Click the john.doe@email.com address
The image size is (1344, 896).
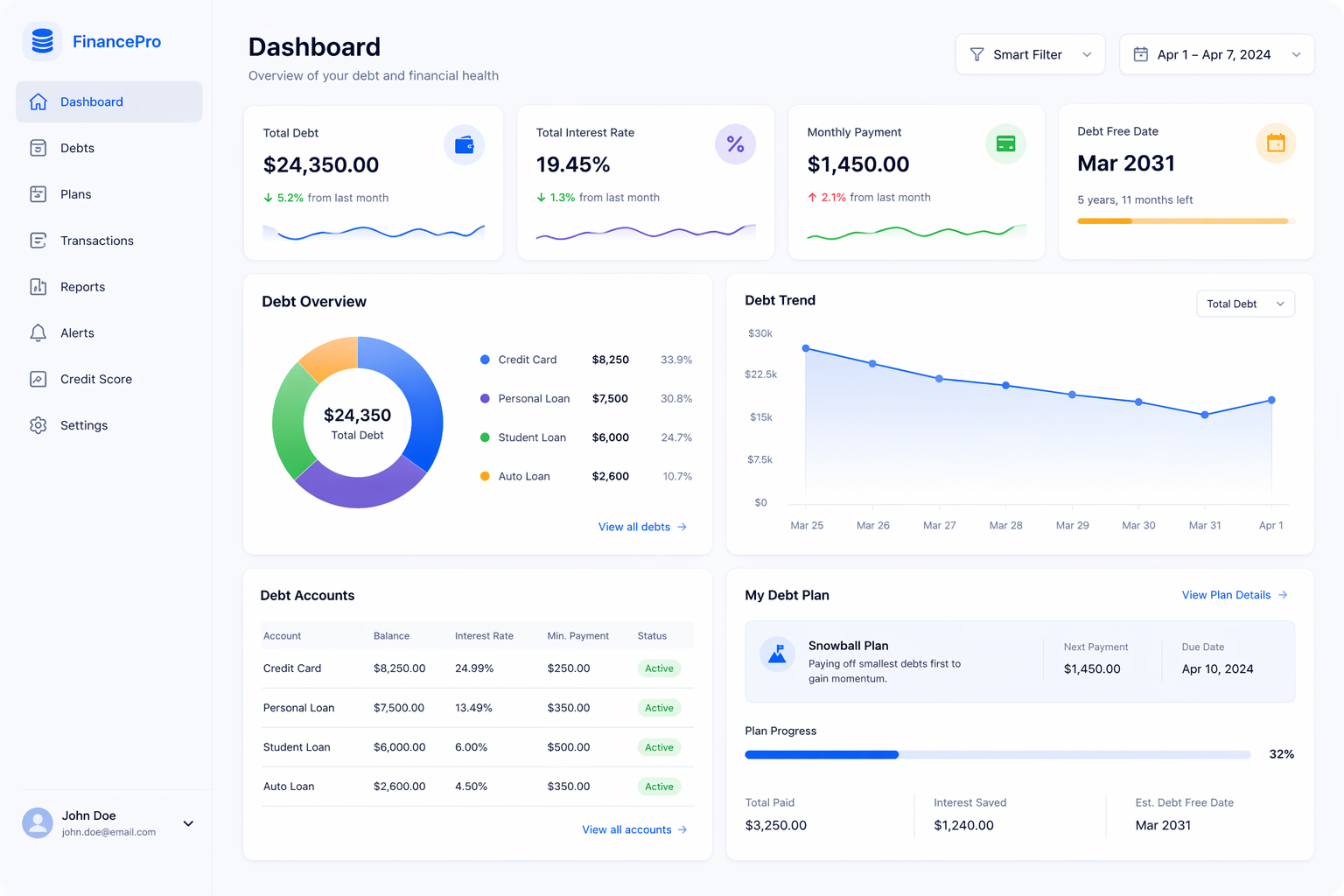tap(108, 832)
